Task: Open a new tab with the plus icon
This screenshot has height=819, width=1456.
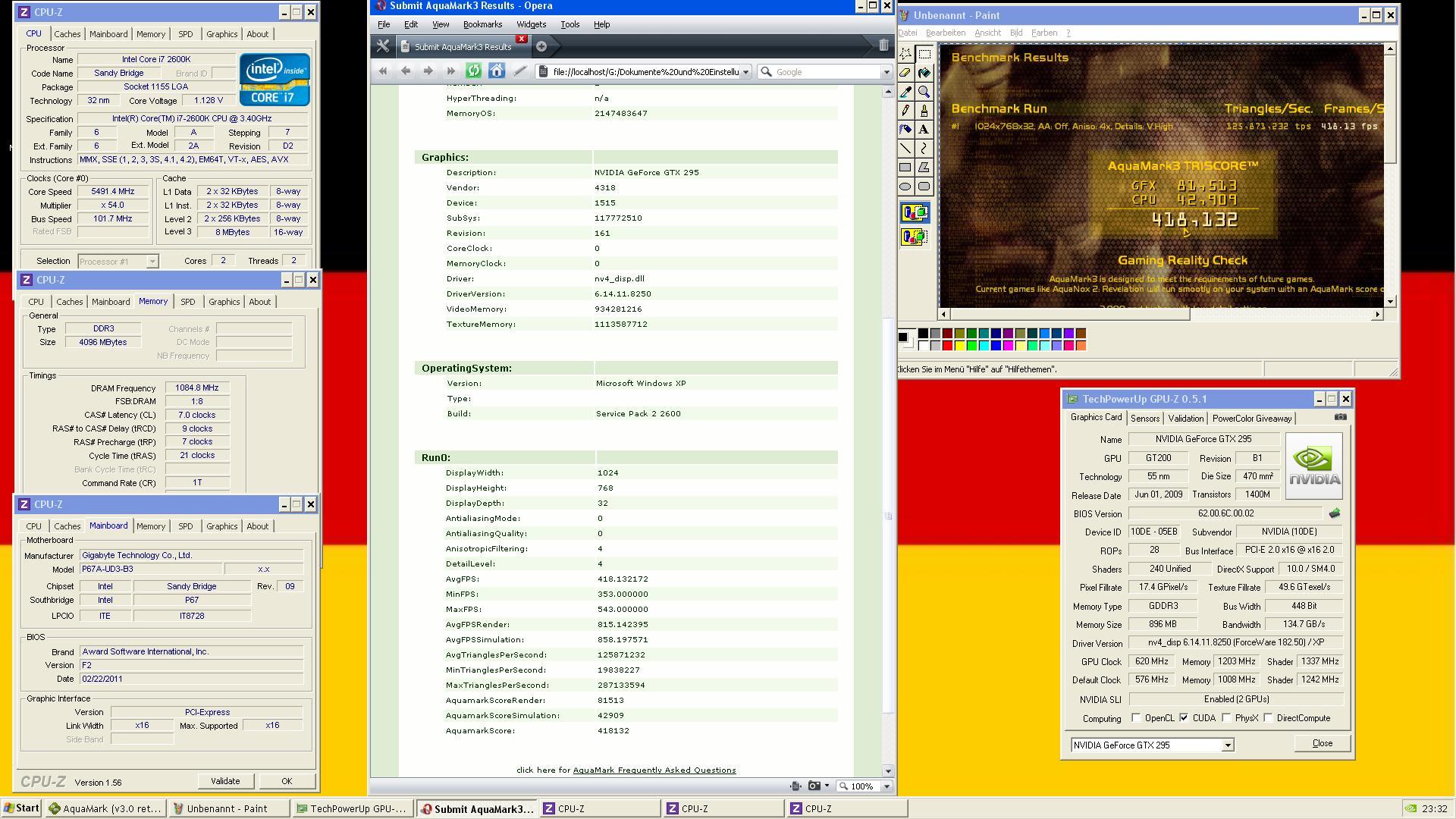Action: 541,46
